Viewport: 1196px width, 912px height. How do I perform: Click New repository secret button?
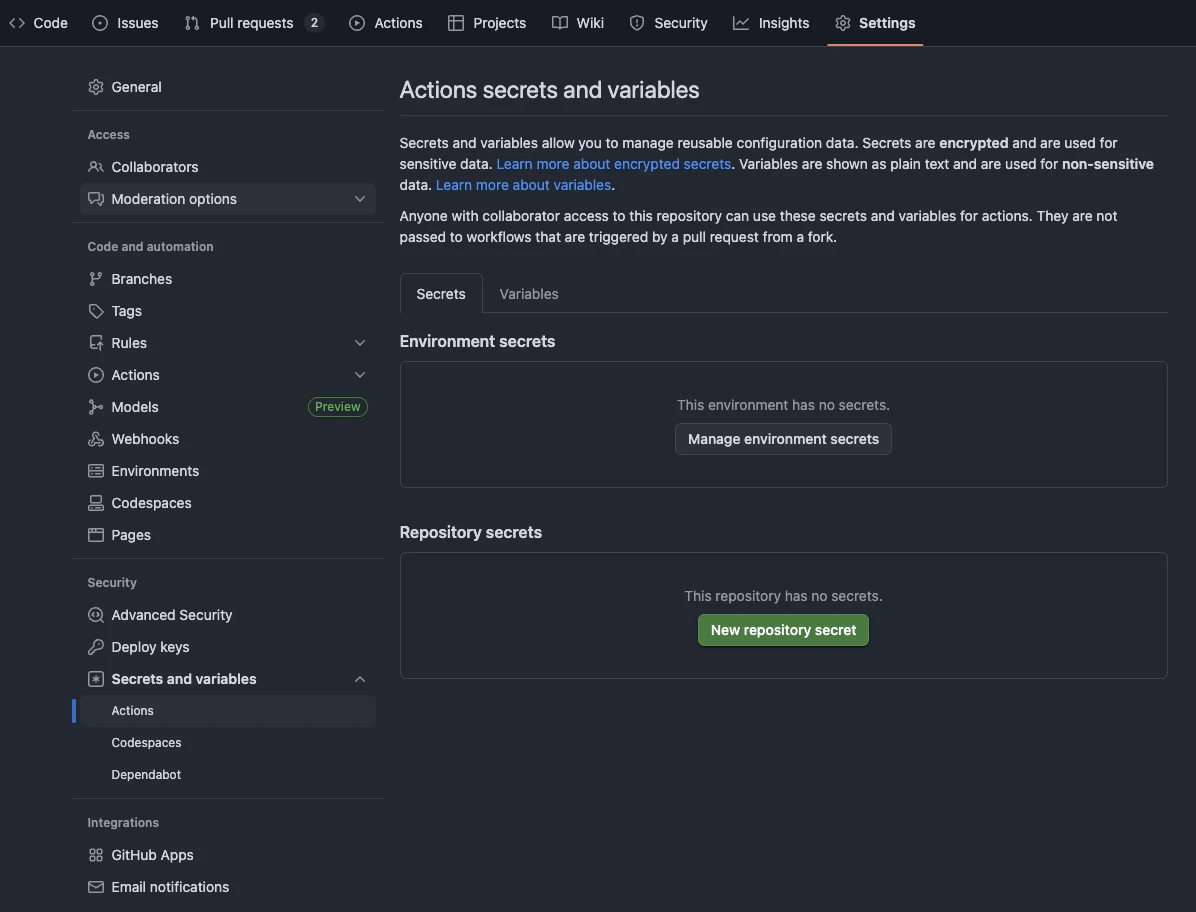point(783,630)
